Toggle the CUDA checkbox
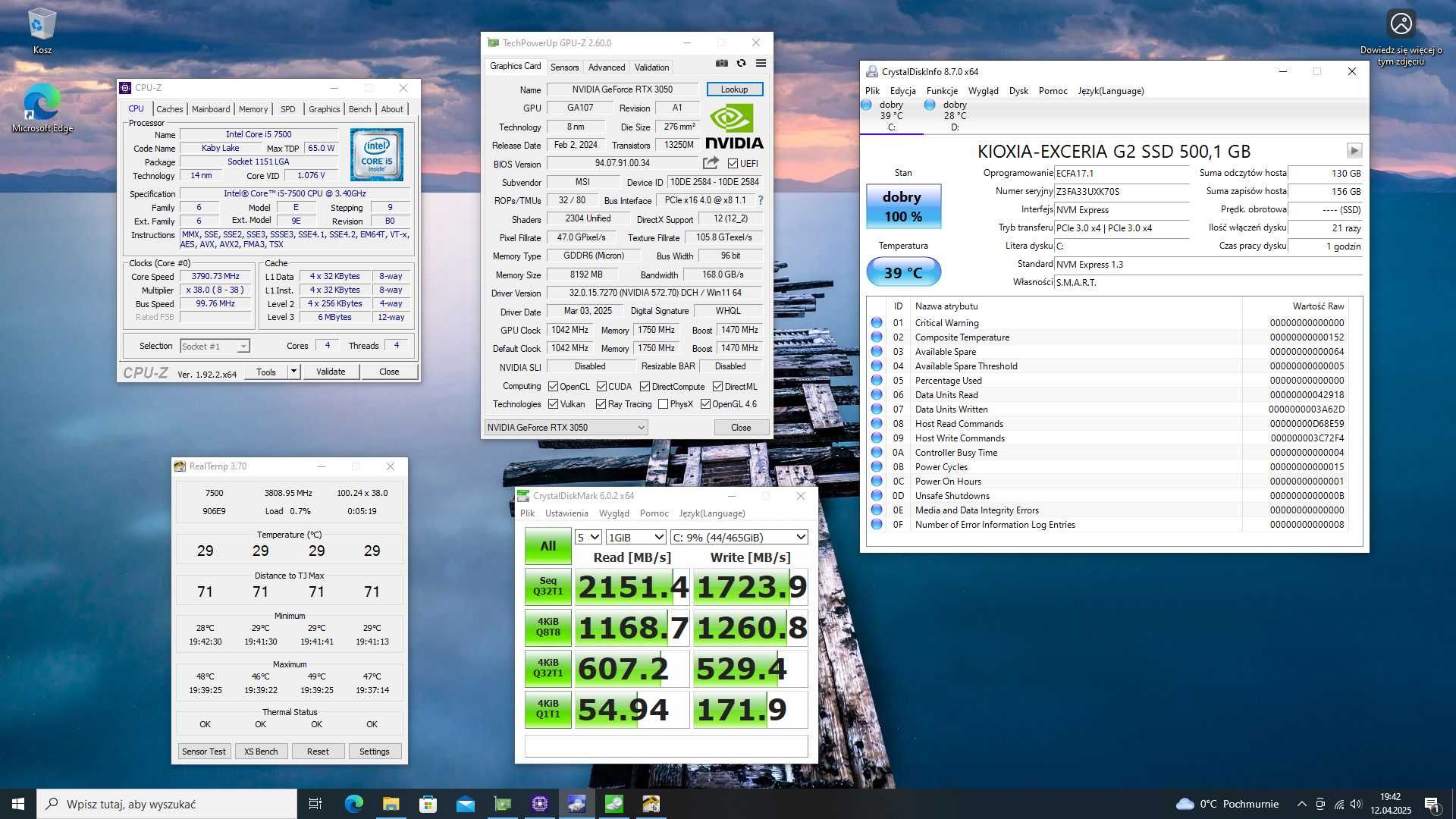Screen dimensions: 1456x819 tap(601, 386)
